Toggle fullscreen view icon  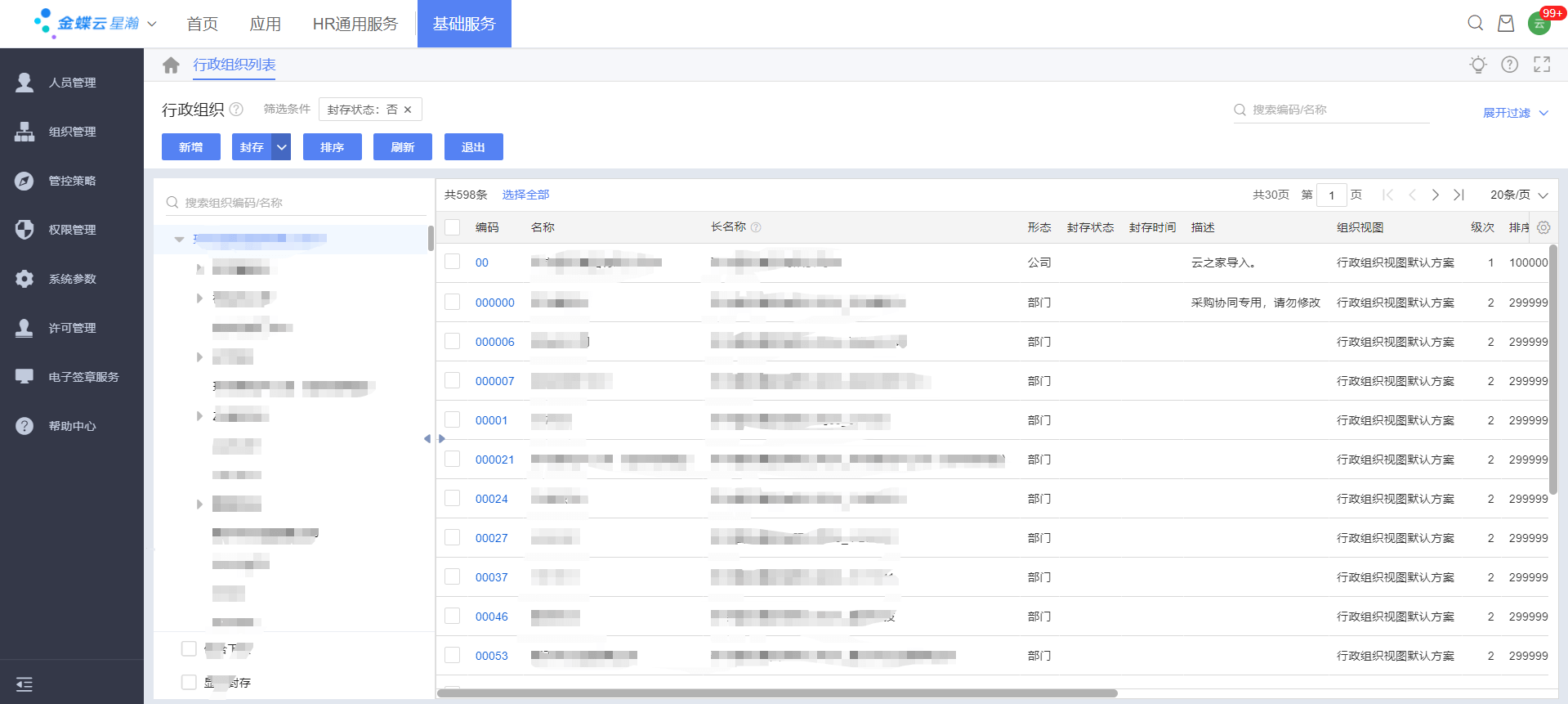pyautogui.click(x=1542, y=65)
